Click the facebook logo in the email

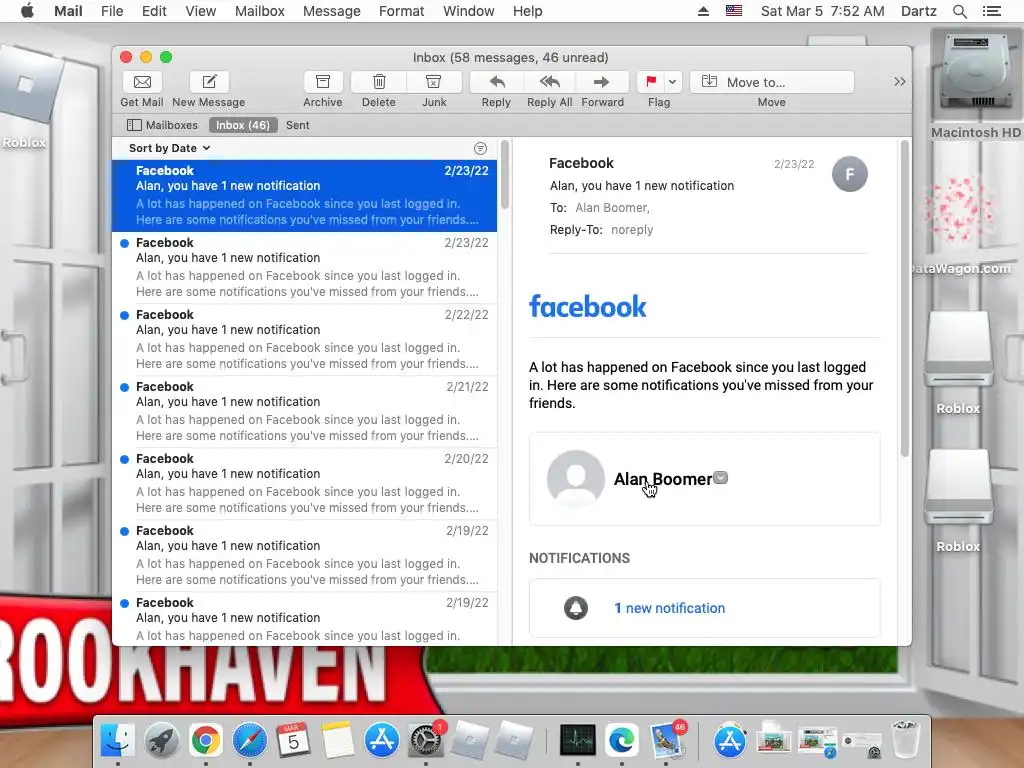(x=588, y=306)
